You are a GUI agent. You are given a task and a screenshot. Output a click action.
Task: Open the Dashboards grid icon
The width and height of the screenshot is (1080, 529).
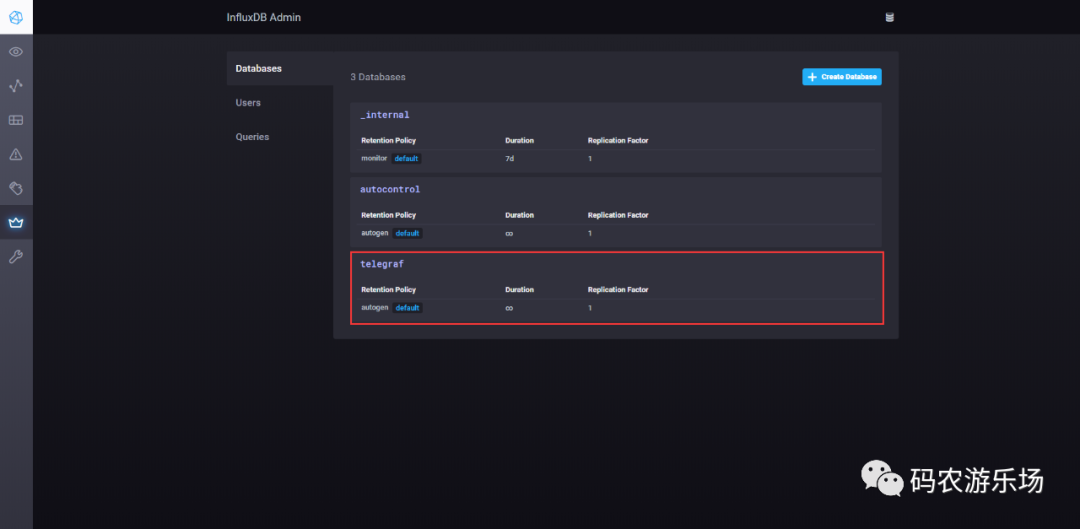tap(16, 120)
